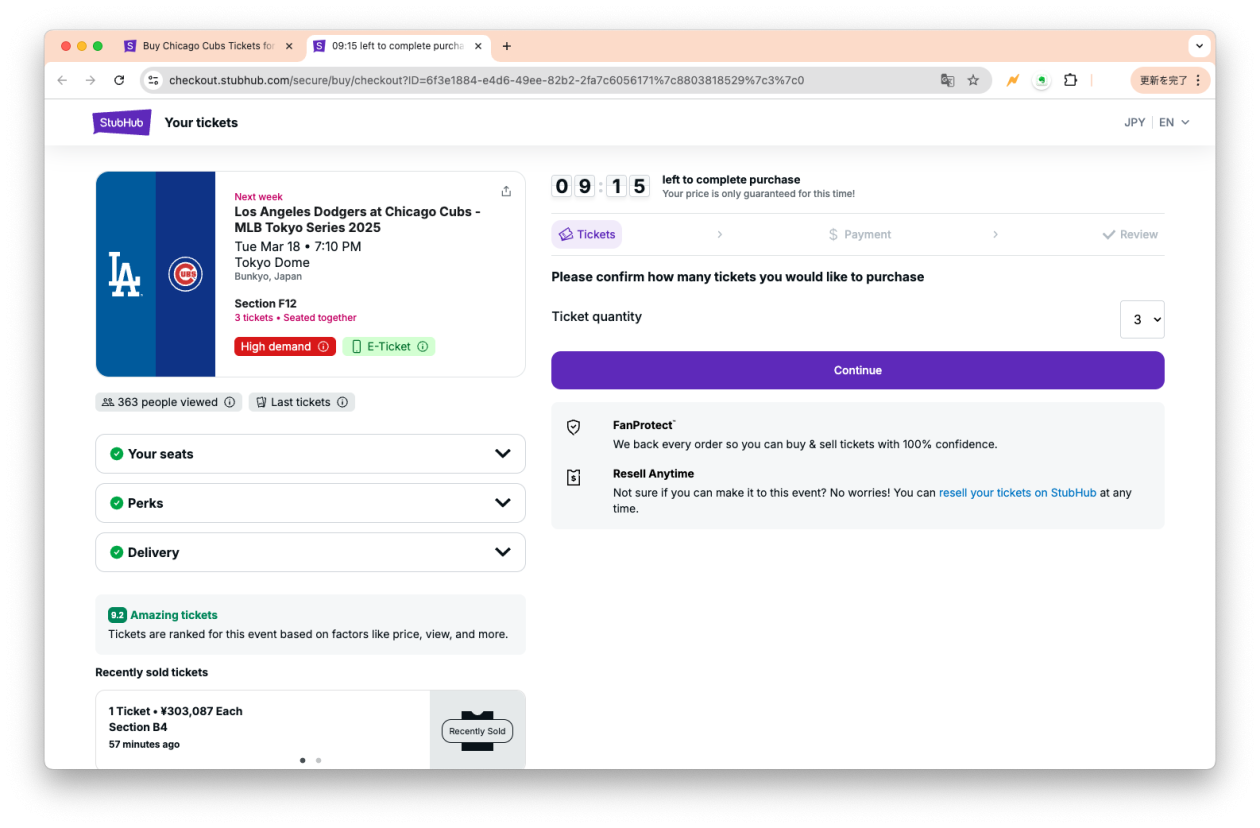Viewport: 1260px width, 828px height.
Task: Open the JPY EN currency language selector
Action: coord(1157,122)
